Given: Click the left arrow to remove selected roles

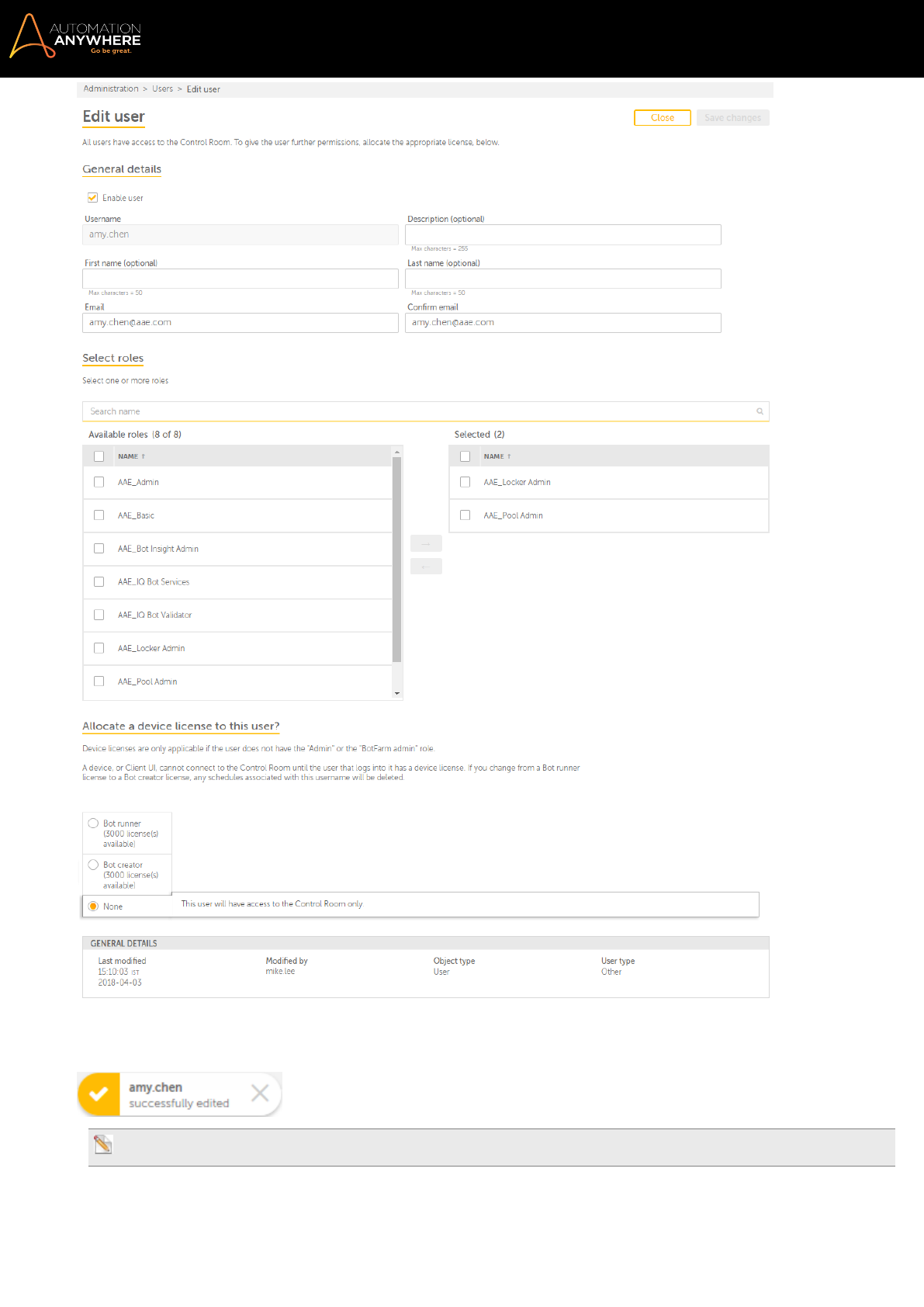Looking at the screenshot, I should pyautogui.click(x=426, y=567).
